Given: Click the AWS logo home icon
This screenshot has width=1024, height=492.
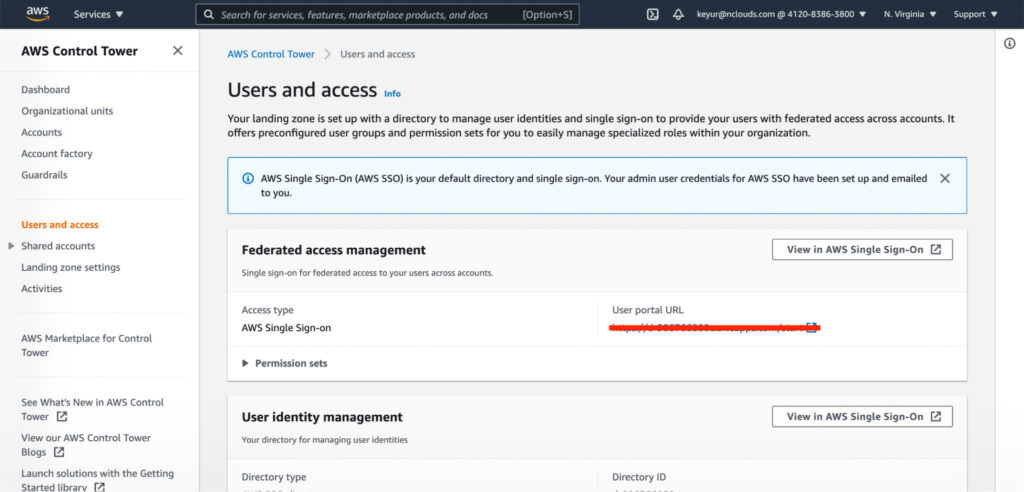Looking at the screenshot, I should click(x=38, y=14).
